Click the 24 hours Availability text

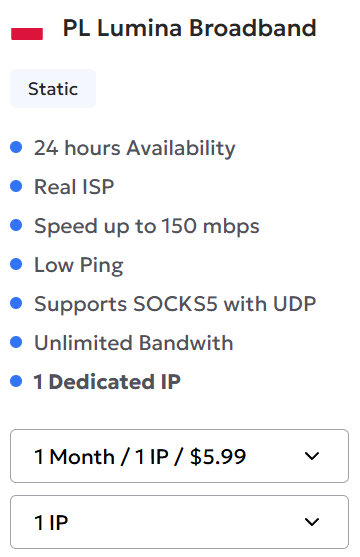click(134, 148)
